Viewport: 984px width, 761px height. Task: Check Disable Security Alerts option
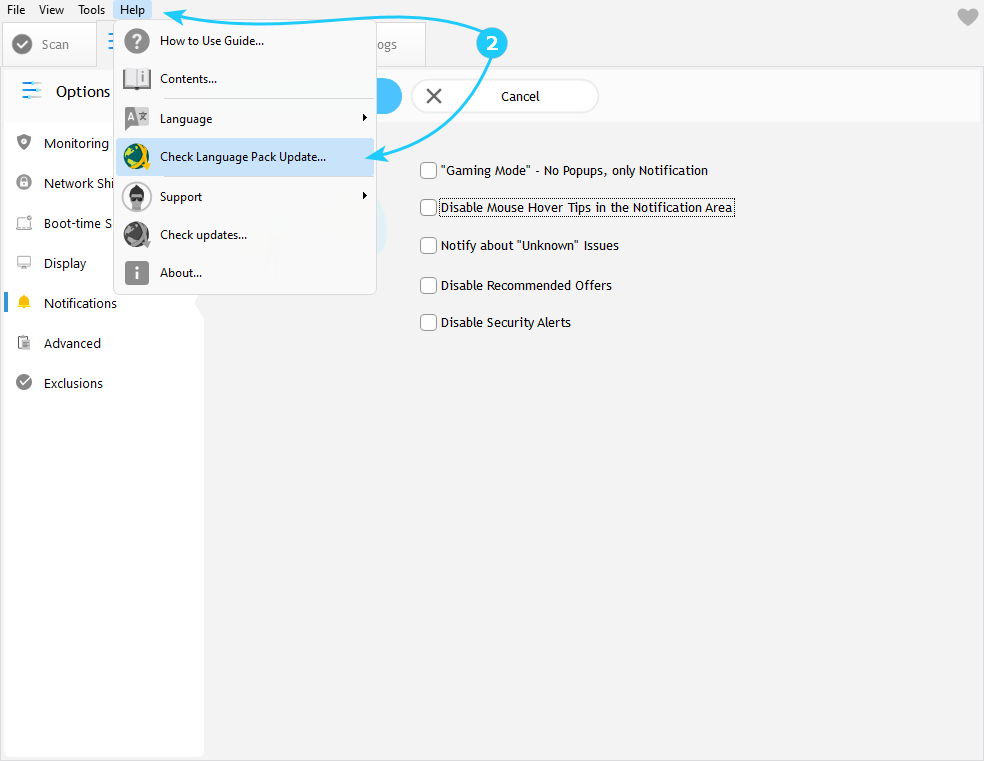(429, 323)
